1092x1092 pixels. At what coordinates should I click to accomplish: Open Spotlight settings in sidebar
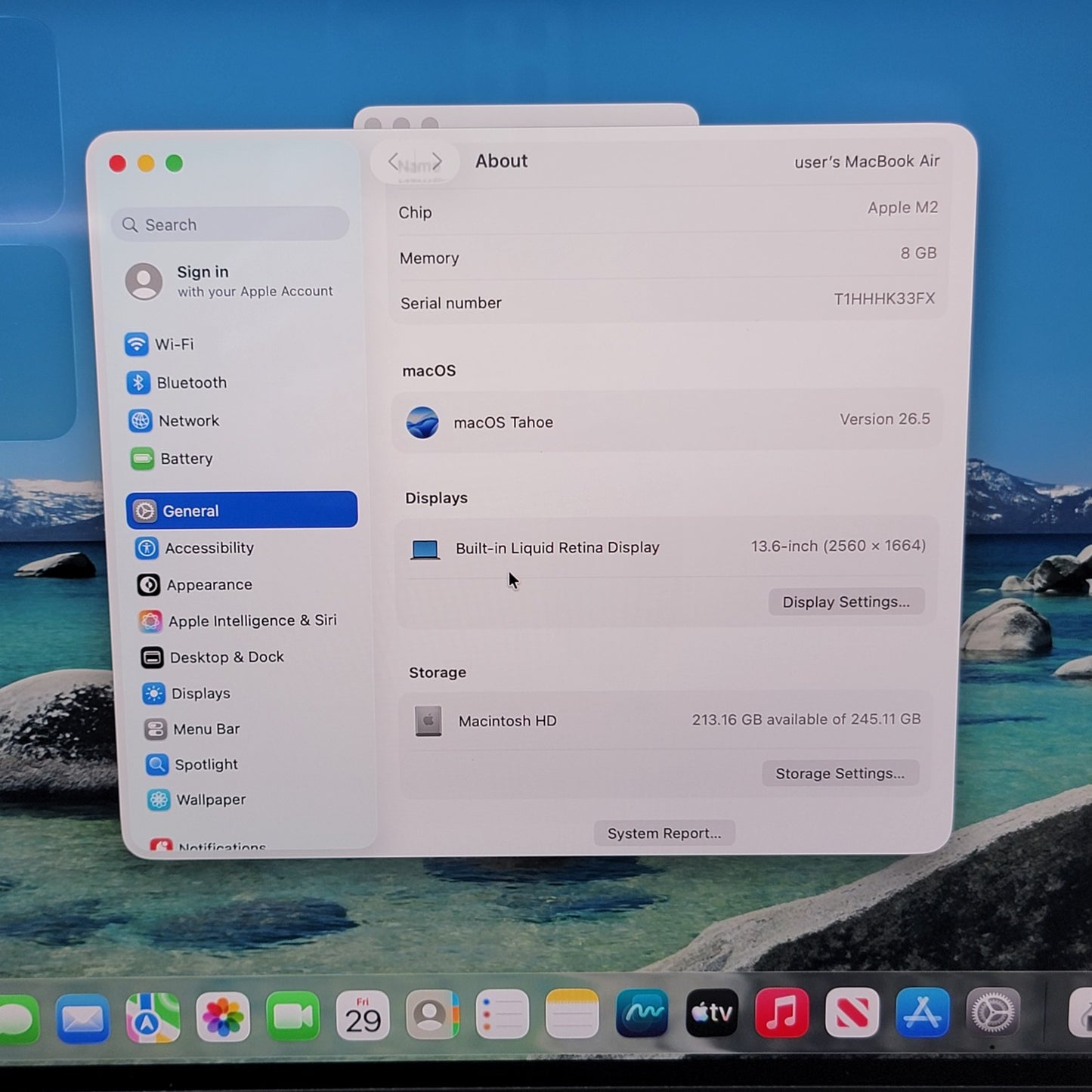(192, 765)
